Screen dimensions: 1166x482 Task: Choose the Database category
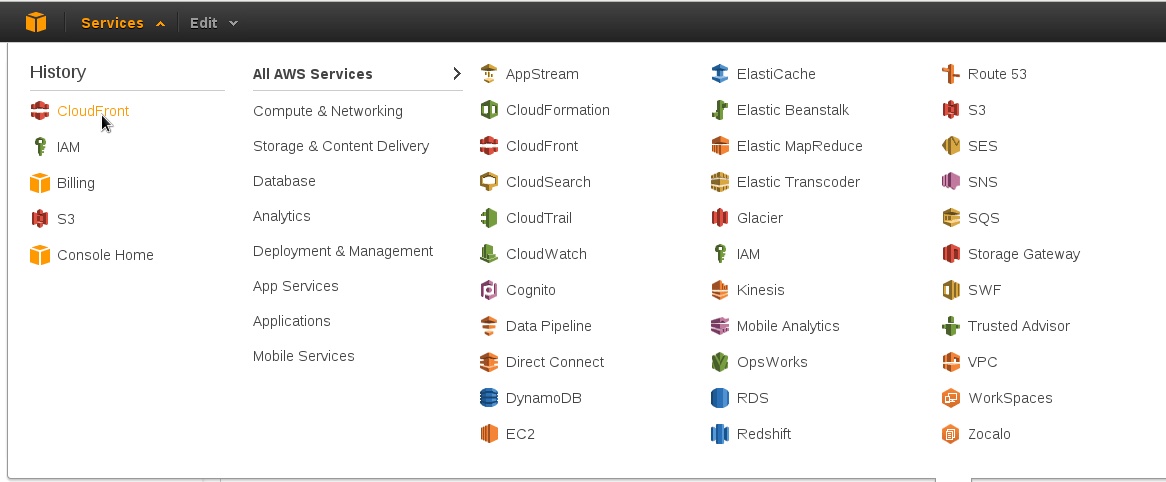(x=284, y=181)
